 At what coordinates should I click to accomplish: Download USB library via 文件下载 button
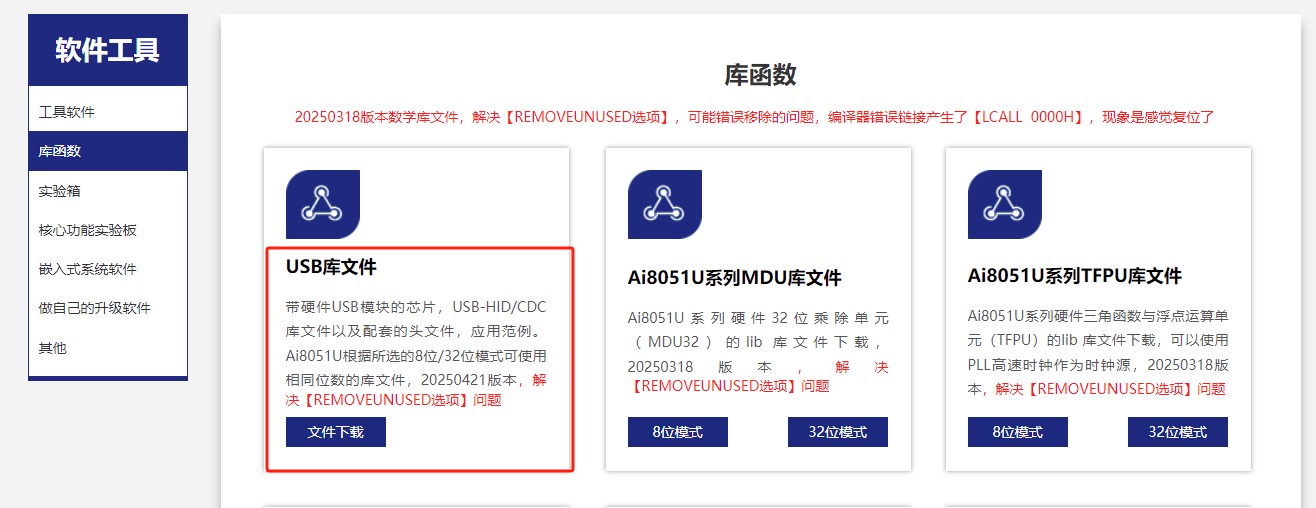336,432
